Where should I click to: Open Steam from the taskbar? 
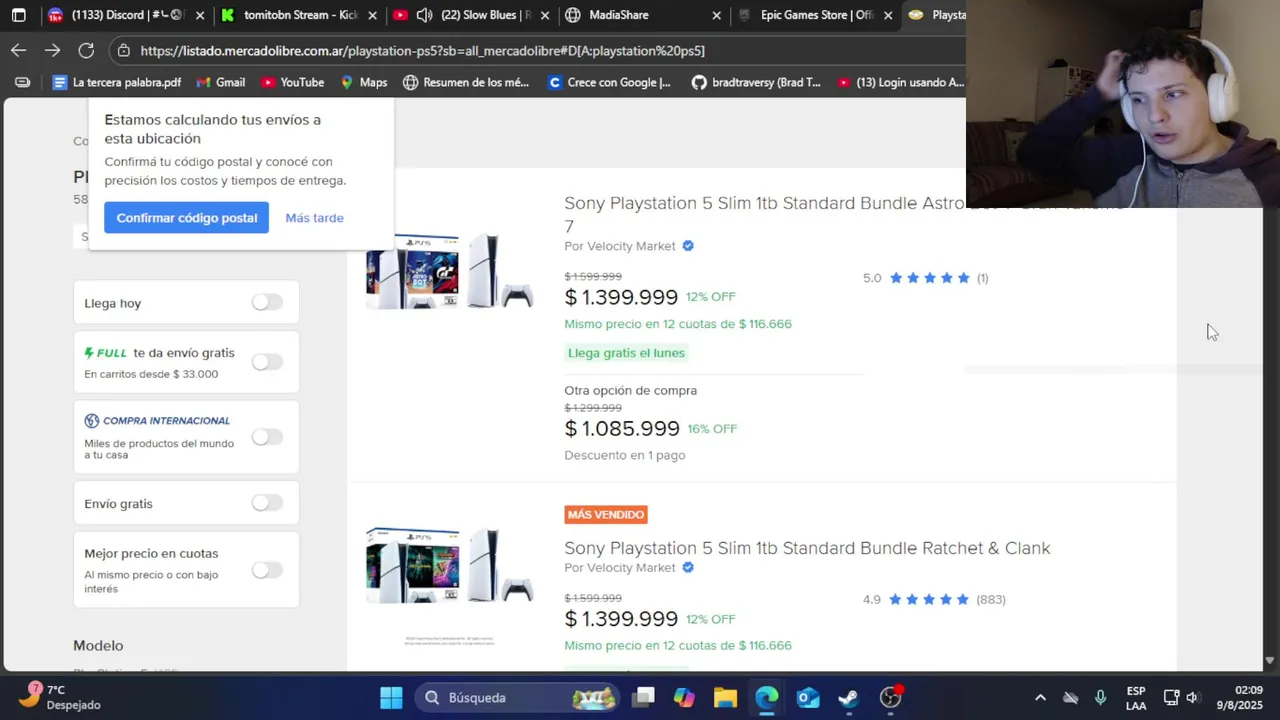(x=849, y=697)
